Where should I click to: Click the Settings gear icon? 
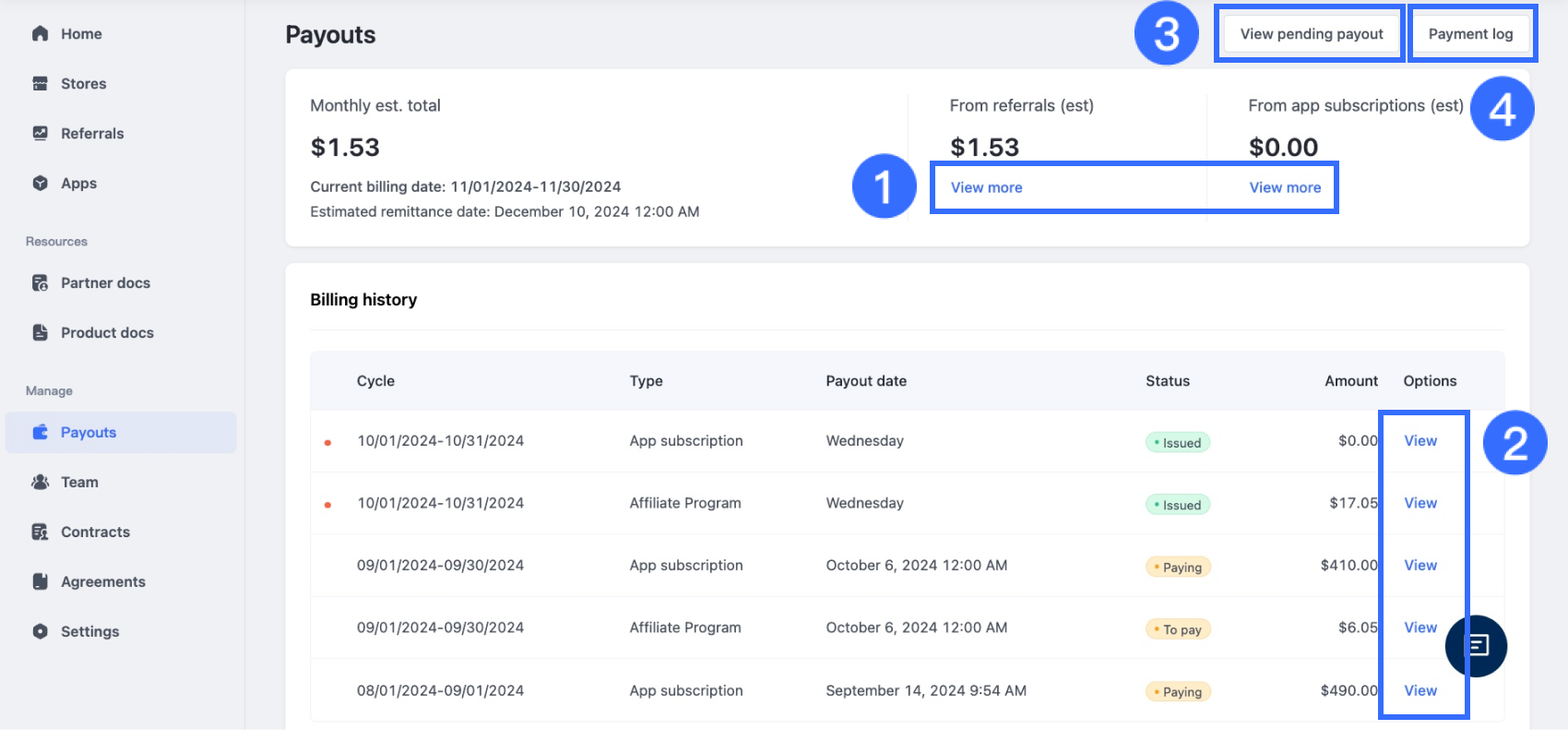point(40,632)
